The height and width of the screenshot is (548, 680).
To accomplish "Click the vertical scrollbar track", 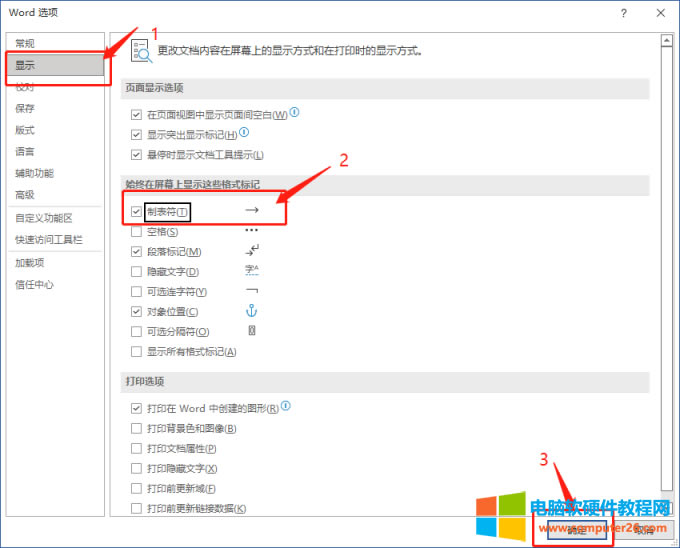I will coord(667,277).
